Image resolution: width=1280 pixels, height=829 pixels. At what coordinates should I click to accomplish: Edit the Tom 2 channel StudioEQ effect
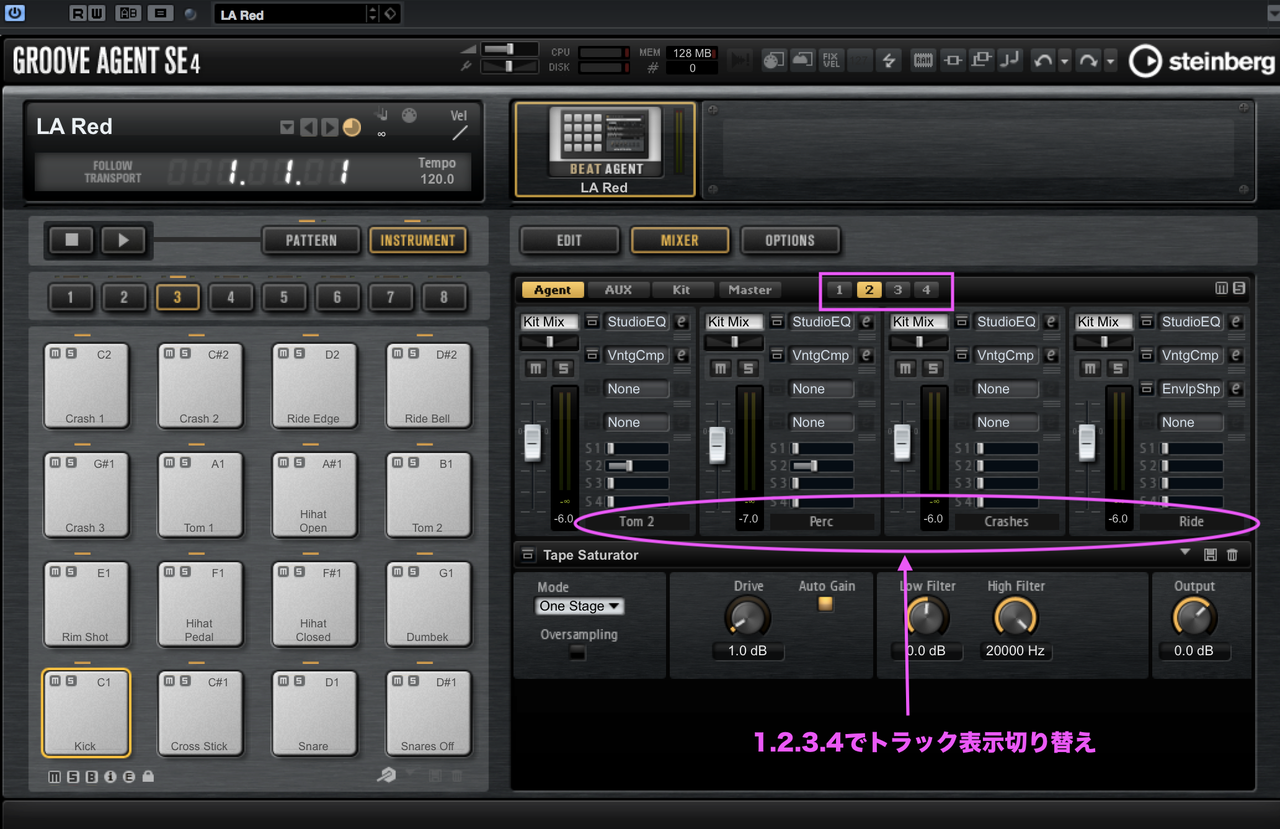click(x=682, y=322)
